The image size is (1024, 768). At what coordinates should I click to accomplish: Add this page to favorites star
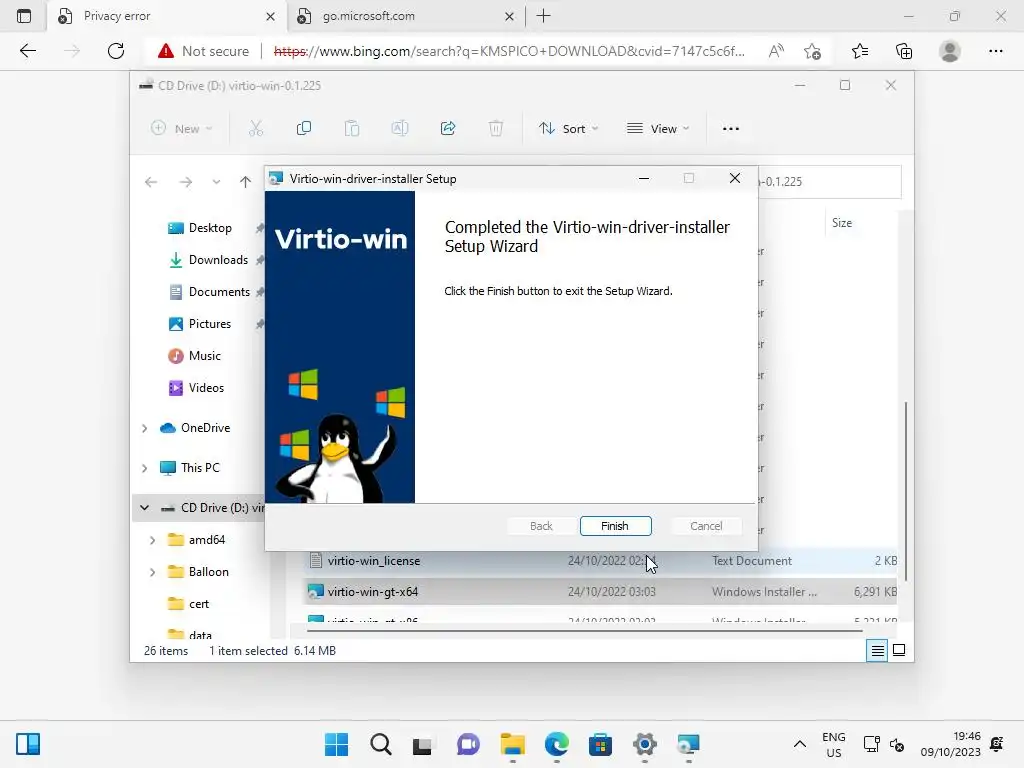pos(812,51)
